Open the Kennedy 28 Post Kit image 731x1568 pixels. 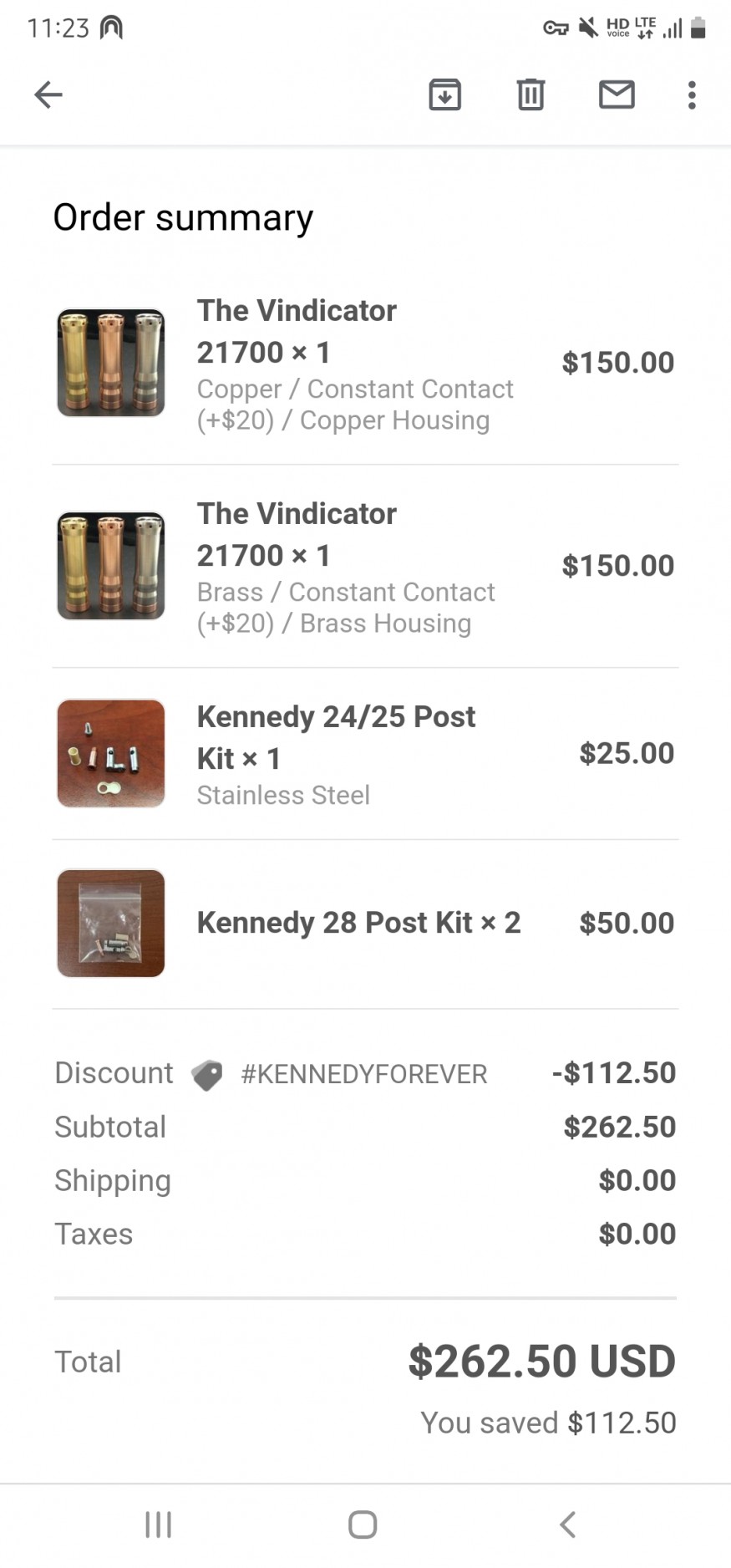coord(111,924)
